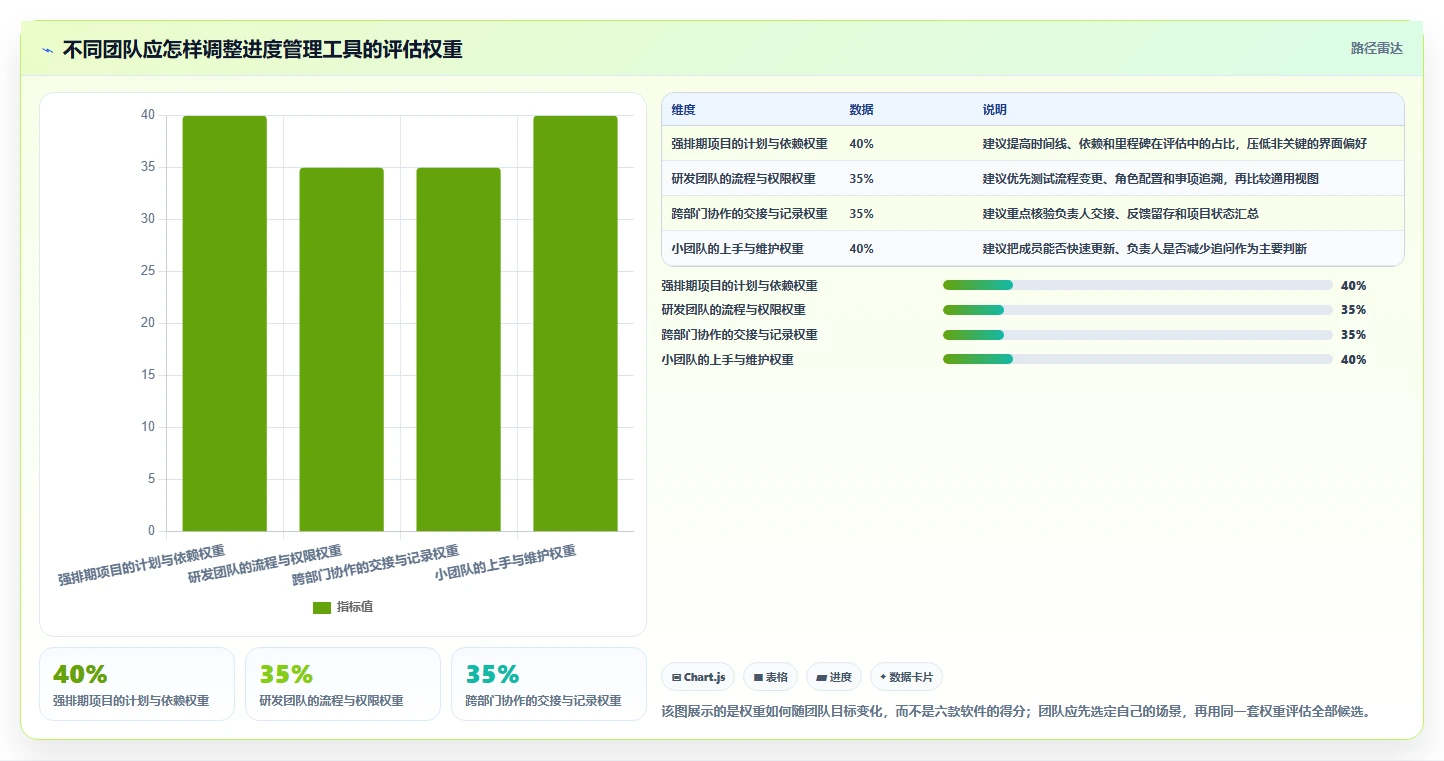1444x761 pixels.
Task: Click the description starting 建议重点核验负责人交接
Action: click(x=1121, y=213)
